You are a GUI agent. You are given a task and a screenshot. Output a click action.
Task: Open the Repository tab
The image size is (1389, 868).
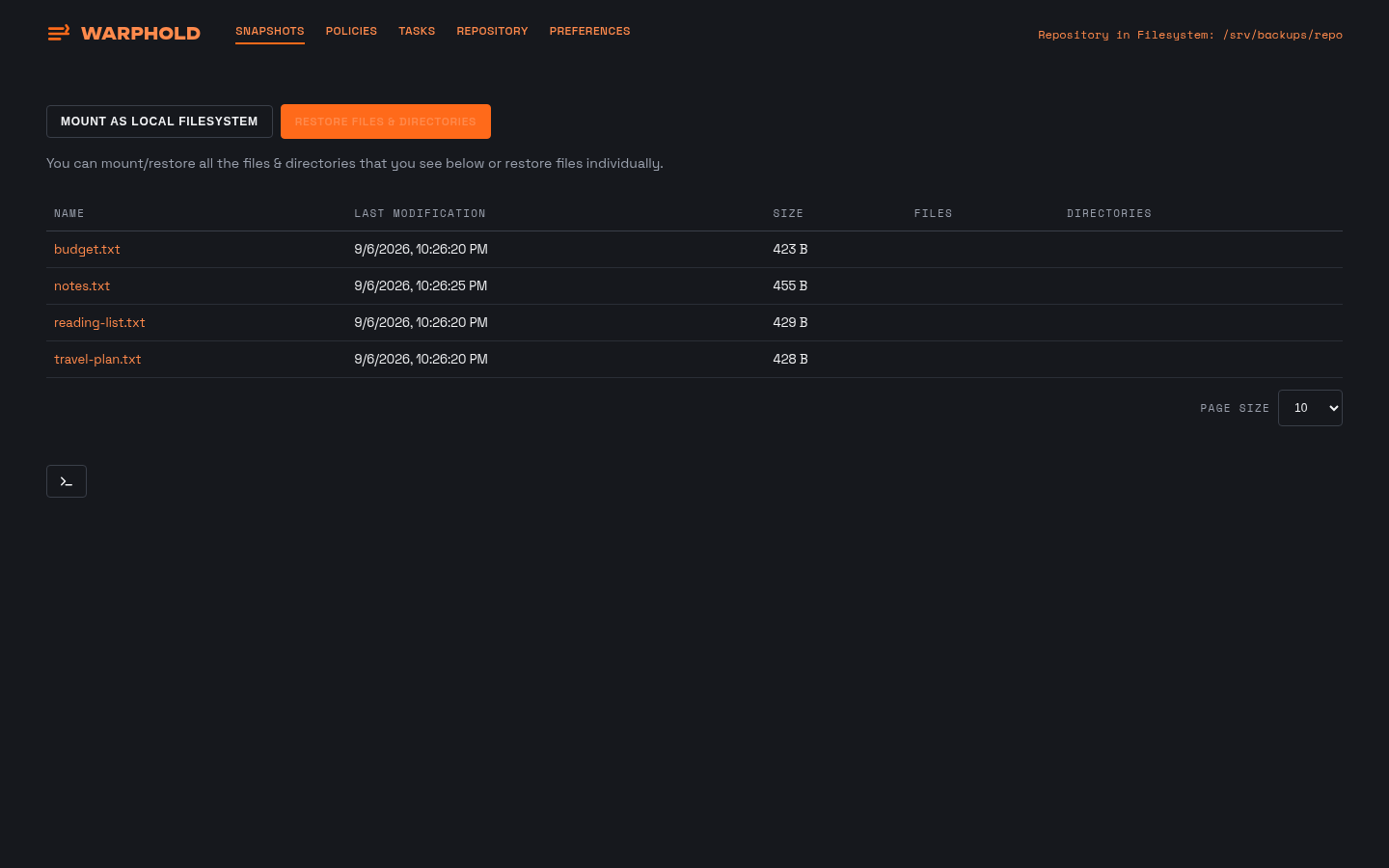coord(492,32)
